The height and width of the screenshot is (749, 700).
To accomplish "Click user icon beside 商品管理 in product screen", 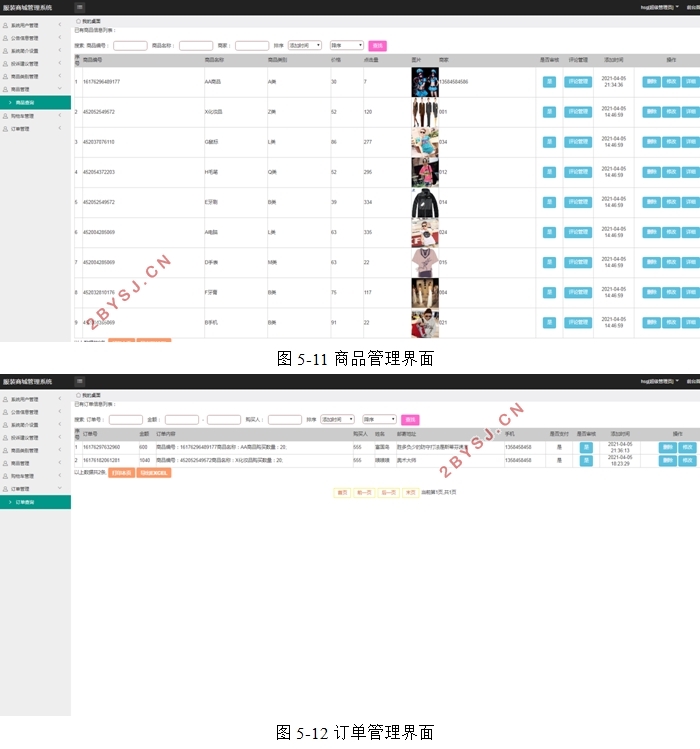I will coord(5,89).
